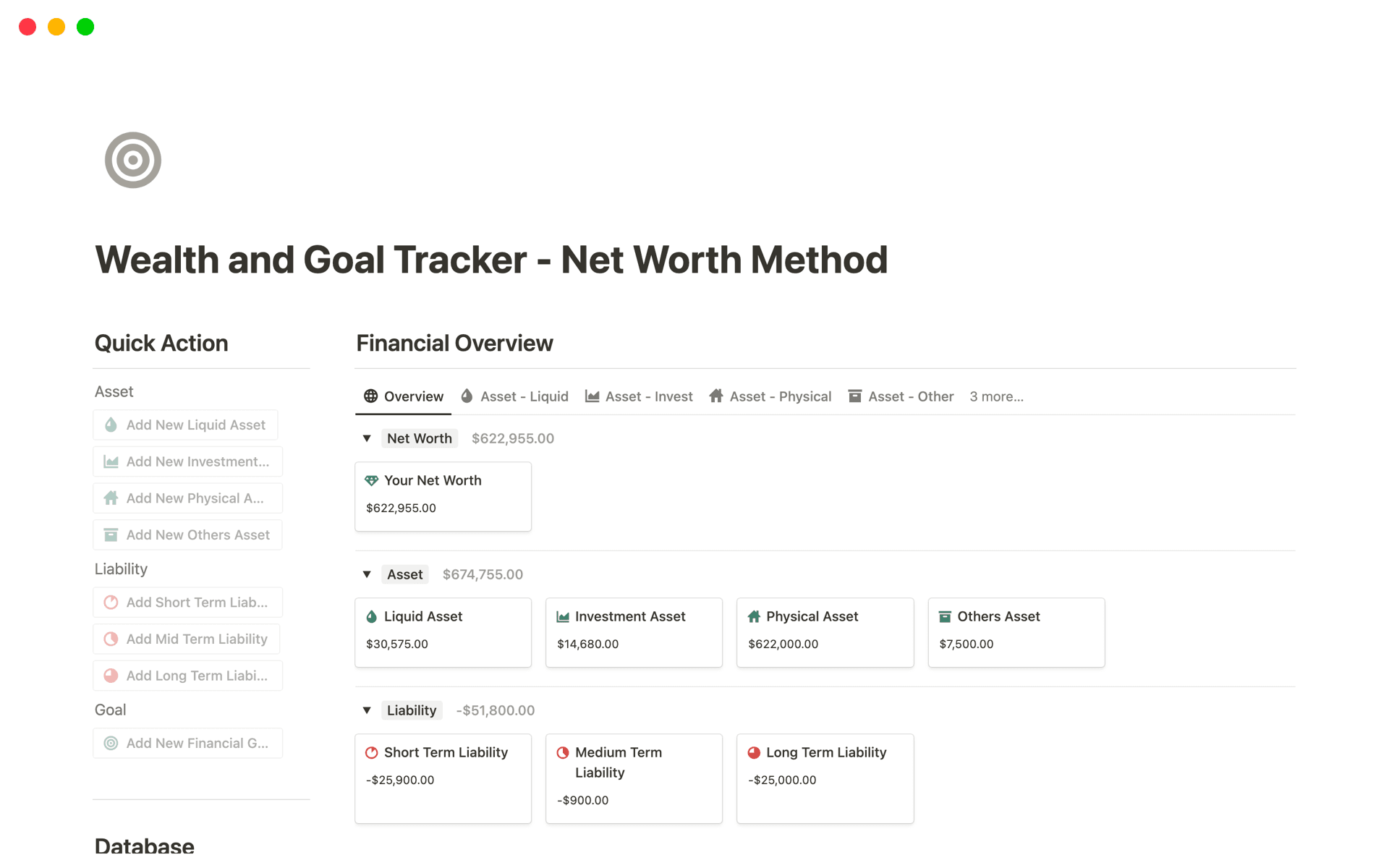The image size is (1389, 868).
Task: Click the target icon on Add New Financial Goal
Action: tap(110, 743)
